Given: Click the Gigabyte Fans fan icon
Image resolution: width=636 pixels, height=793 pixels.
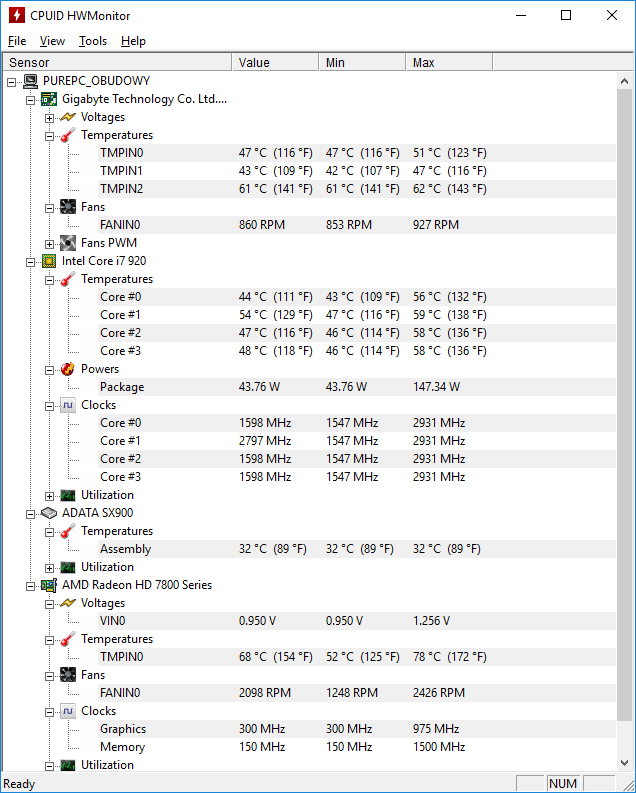Looking at the screenshot, I should click(68, 207).
